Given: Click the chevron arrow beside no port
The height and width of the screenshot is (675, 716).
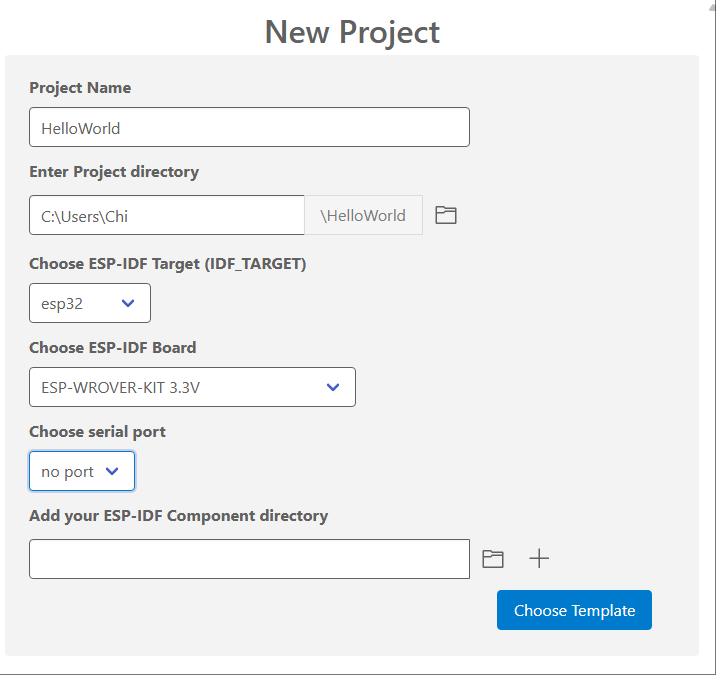Looking at the screenshot, I should (112, 471).
